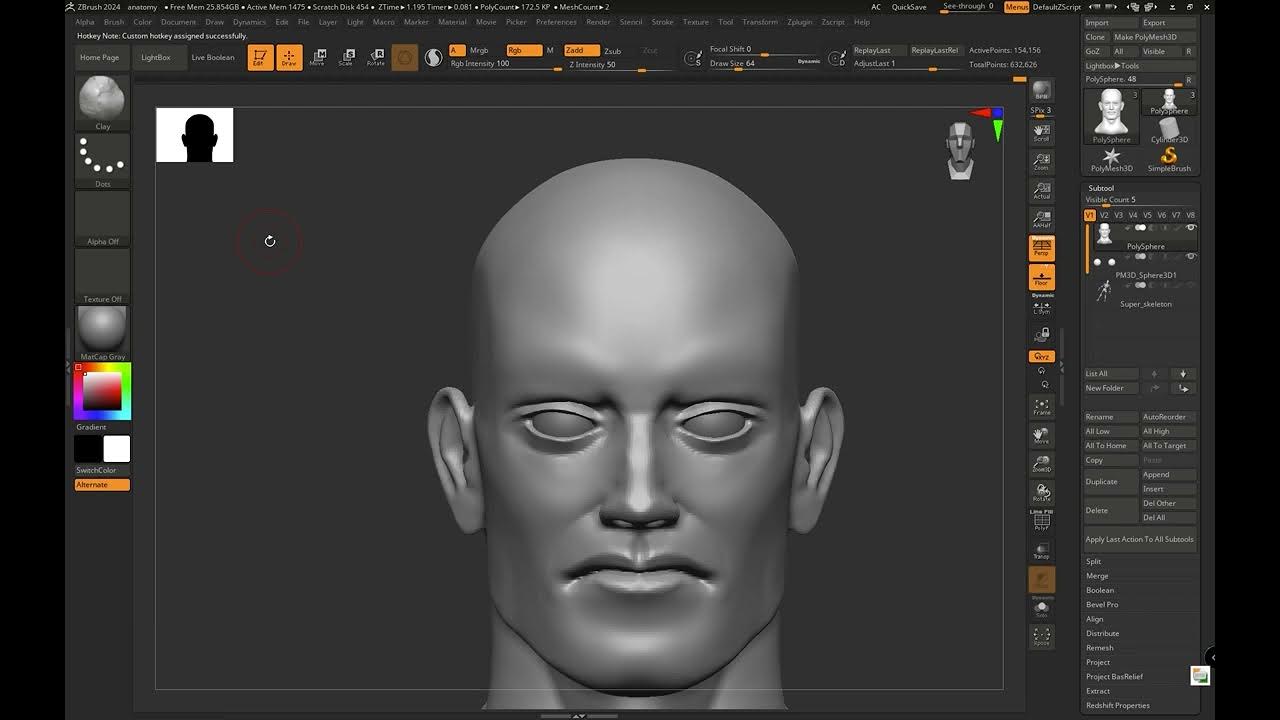The height and width of the screenshot is (720, 1280).
Task: Click the Move view icon in right shelf
Action: (1042, 435)
